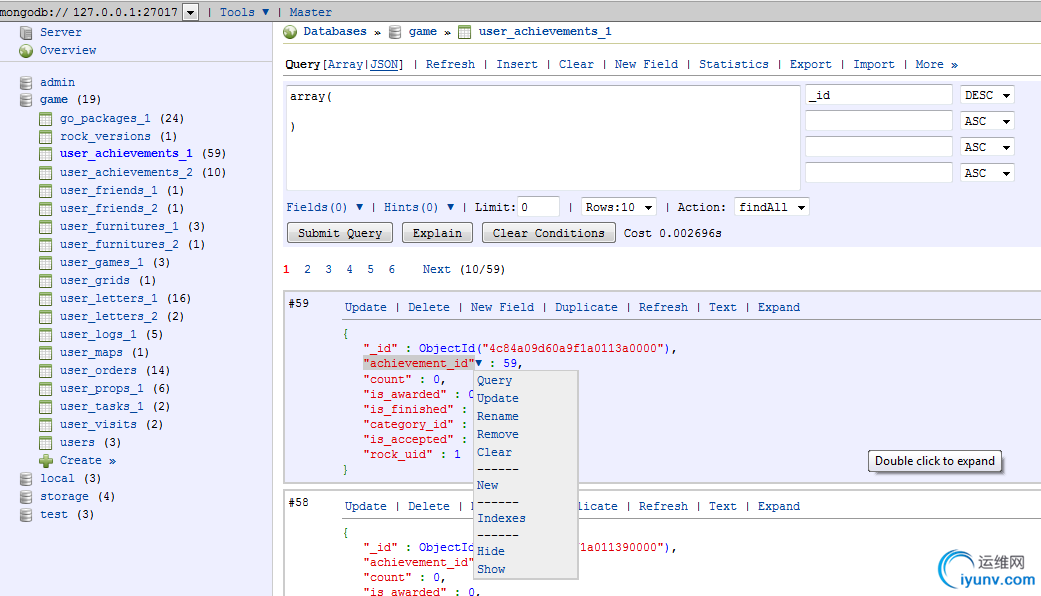Screen dimensions: 1041x596
Task: Open the user_visits collection in sidebar
Action: coord(98,425)
